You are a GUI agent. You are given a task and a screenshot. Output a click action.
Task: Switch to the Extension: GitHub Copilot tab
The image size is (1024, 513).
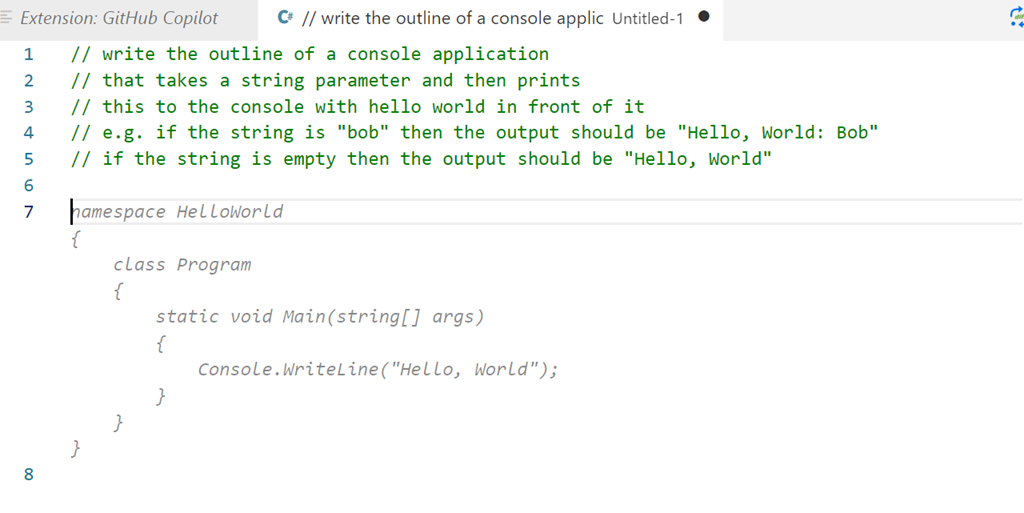(118, 18)
